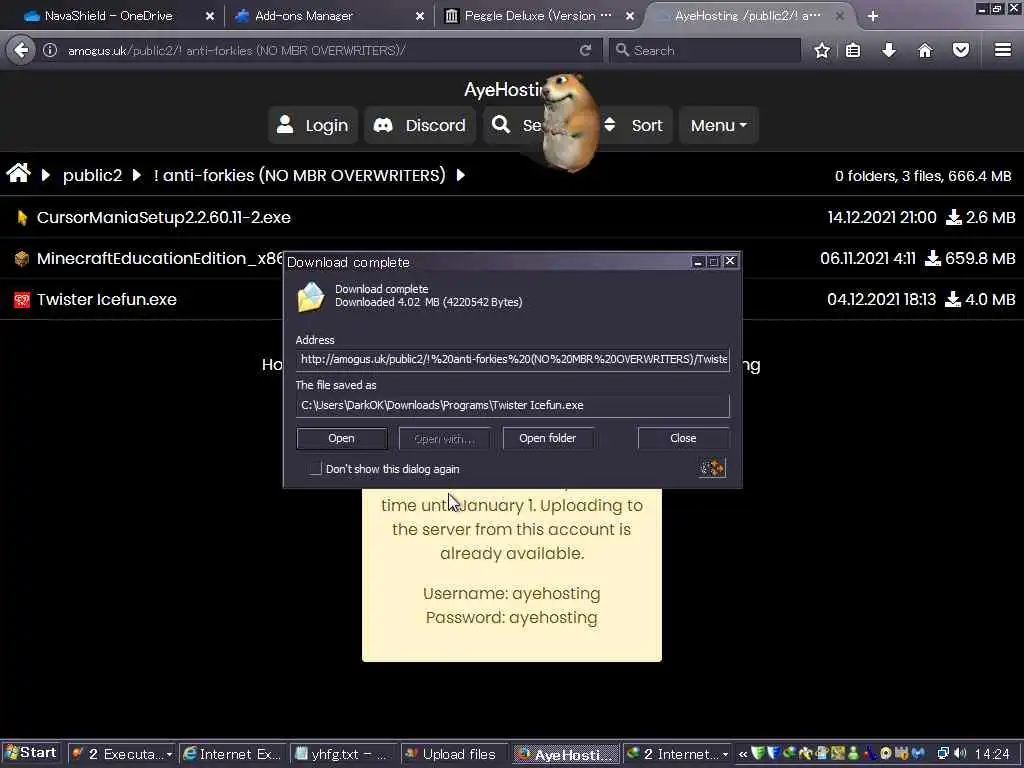Expand hidden system tray icons chevron
1024x768 pixels.
click(x=743, y=754)
